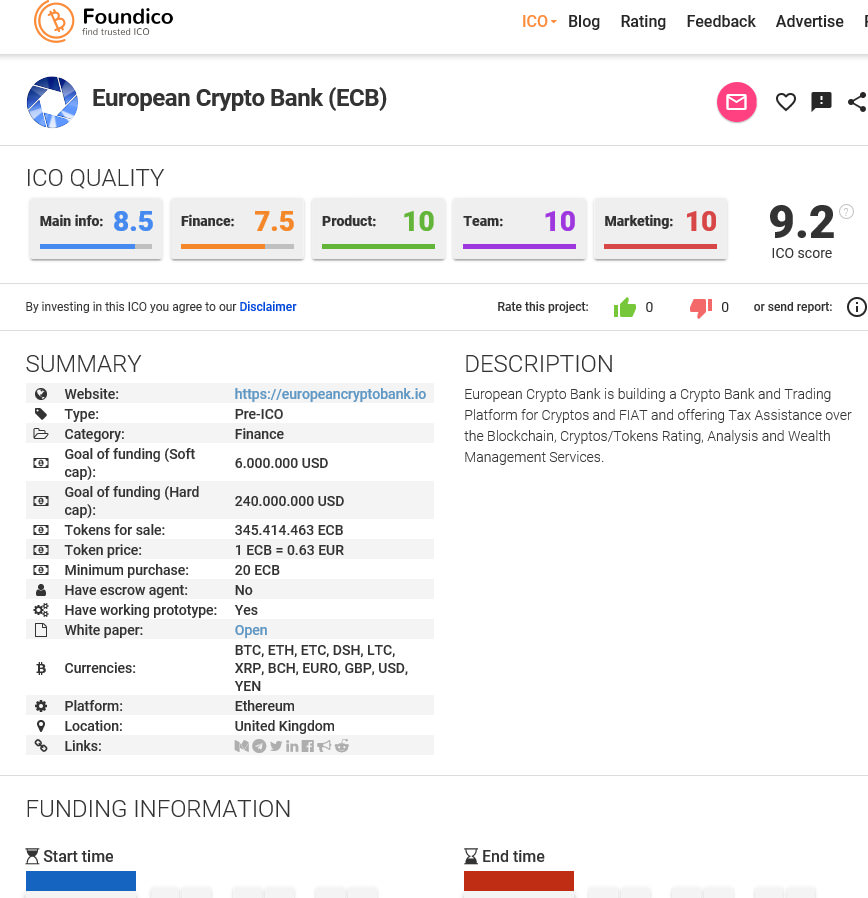The image size is (868, 898).
Task: Open the Telegram link icon
Action: click(x=259, y=746)
